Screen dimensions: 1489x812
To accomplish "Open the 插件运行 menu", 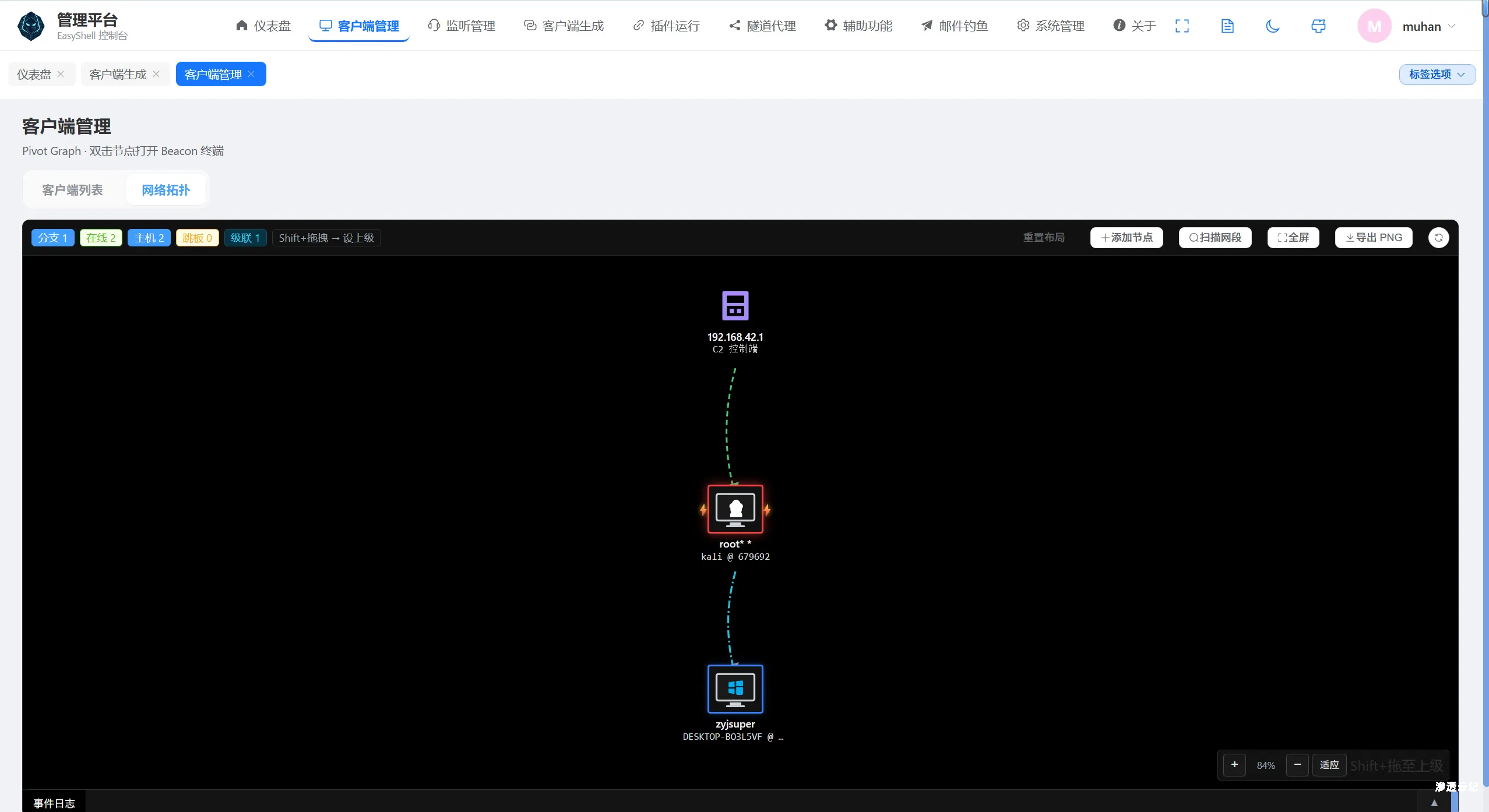I will (x=666, y=26).
